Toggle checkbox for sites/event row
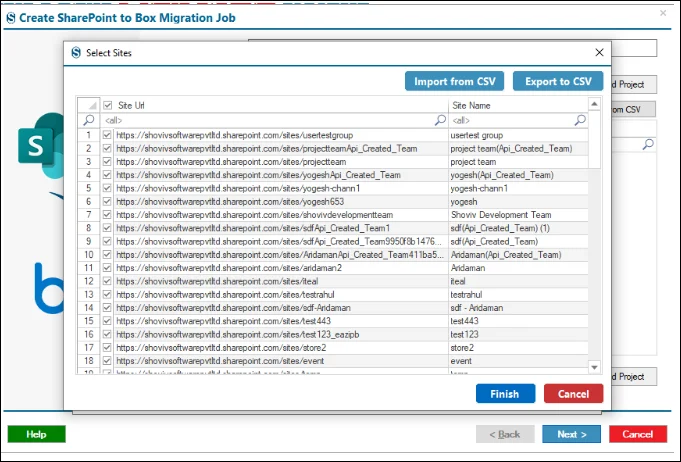 point(107,361)
